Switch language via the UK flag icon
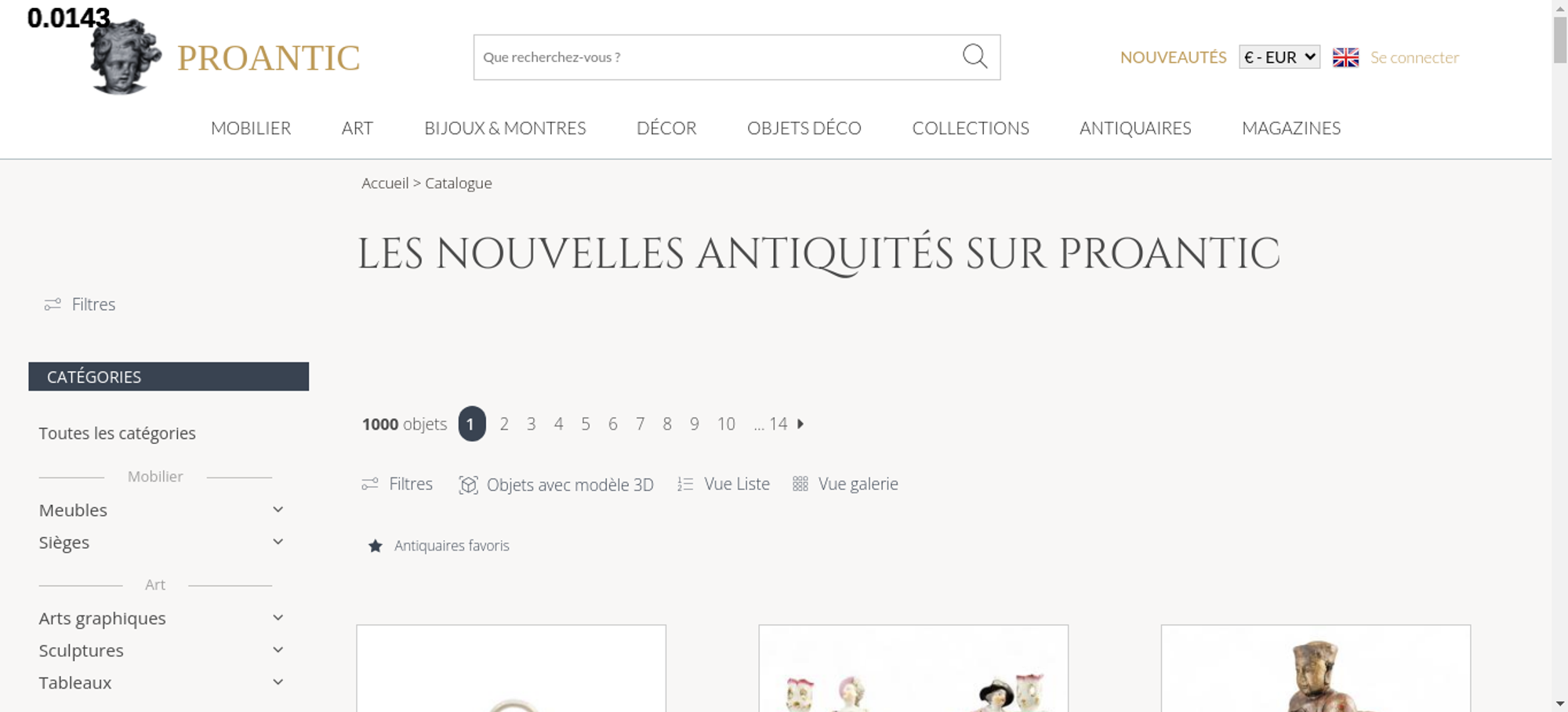The height and width of the screenshot is (712, 1568). pos(1345,57)
